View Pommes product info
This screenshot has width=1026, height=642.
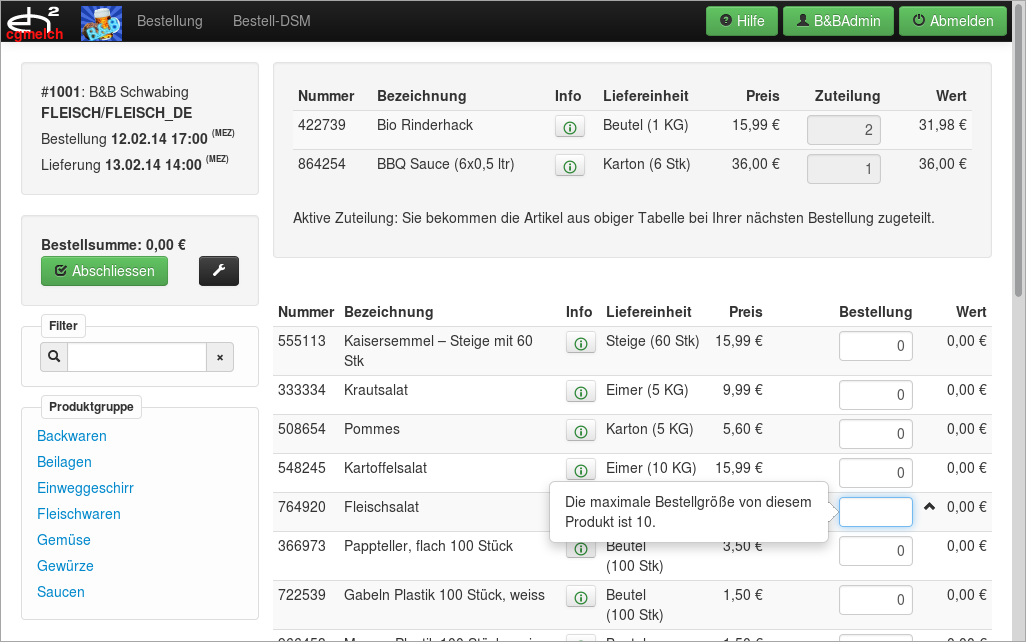580,431
